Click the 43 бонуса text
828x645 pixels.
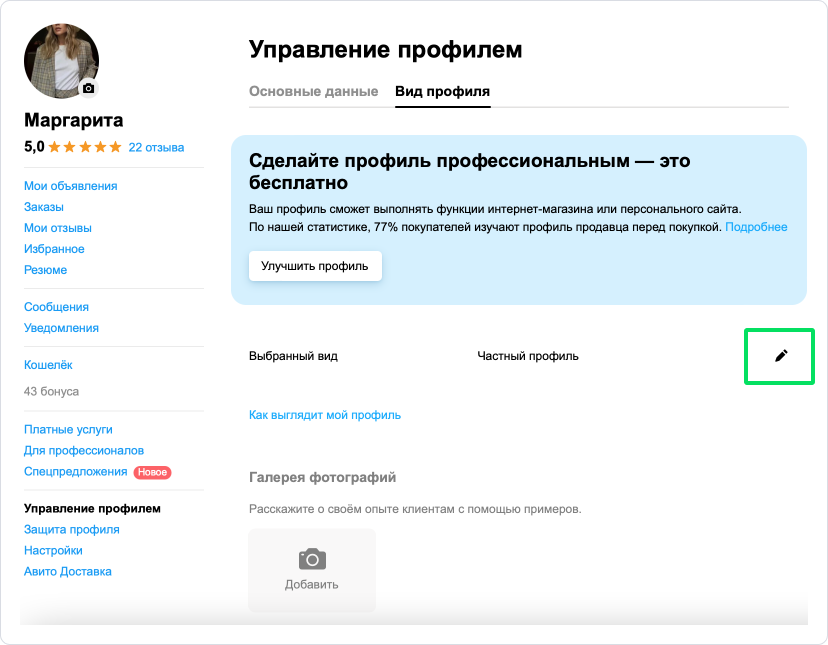51,391
